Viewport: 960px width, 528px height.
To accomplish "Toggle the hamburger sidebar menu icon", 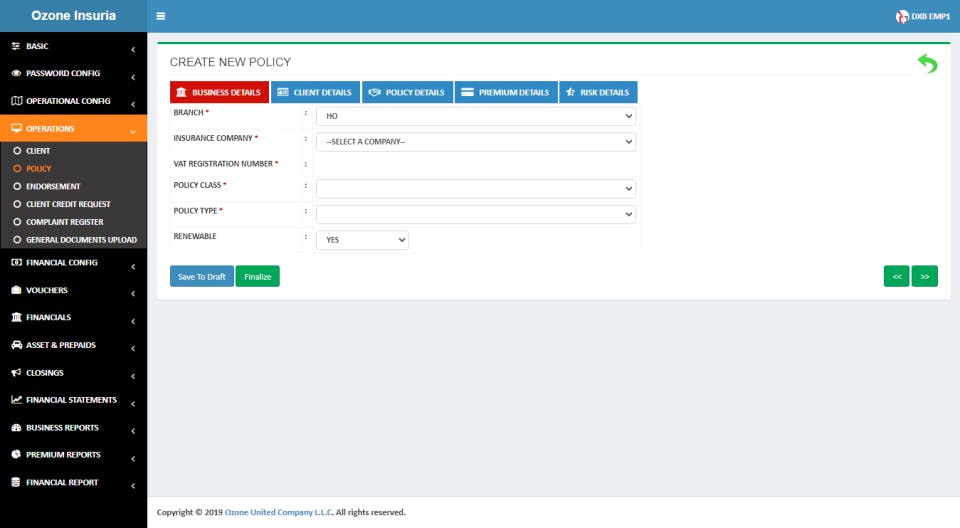I will [160, 16].
